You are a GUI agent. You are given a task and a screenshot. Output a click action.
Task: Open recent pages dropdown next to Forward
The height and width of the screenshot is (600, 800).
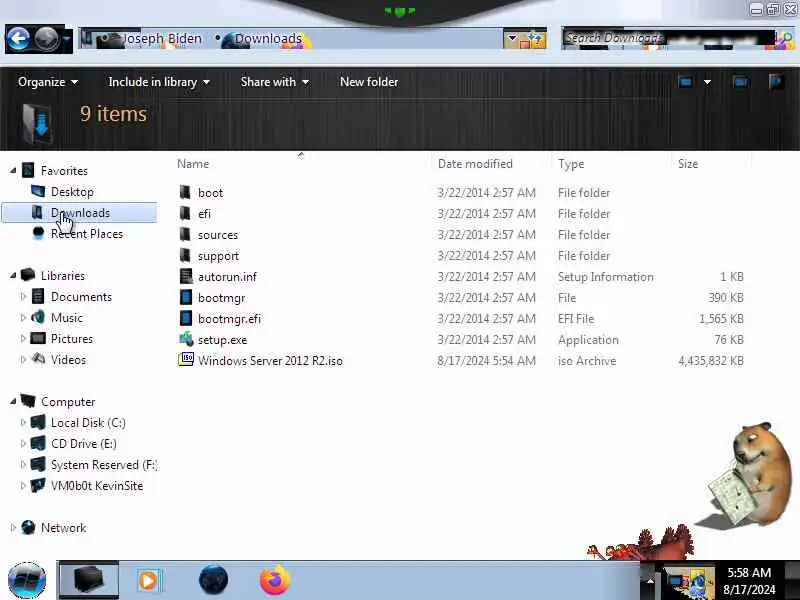67,39
